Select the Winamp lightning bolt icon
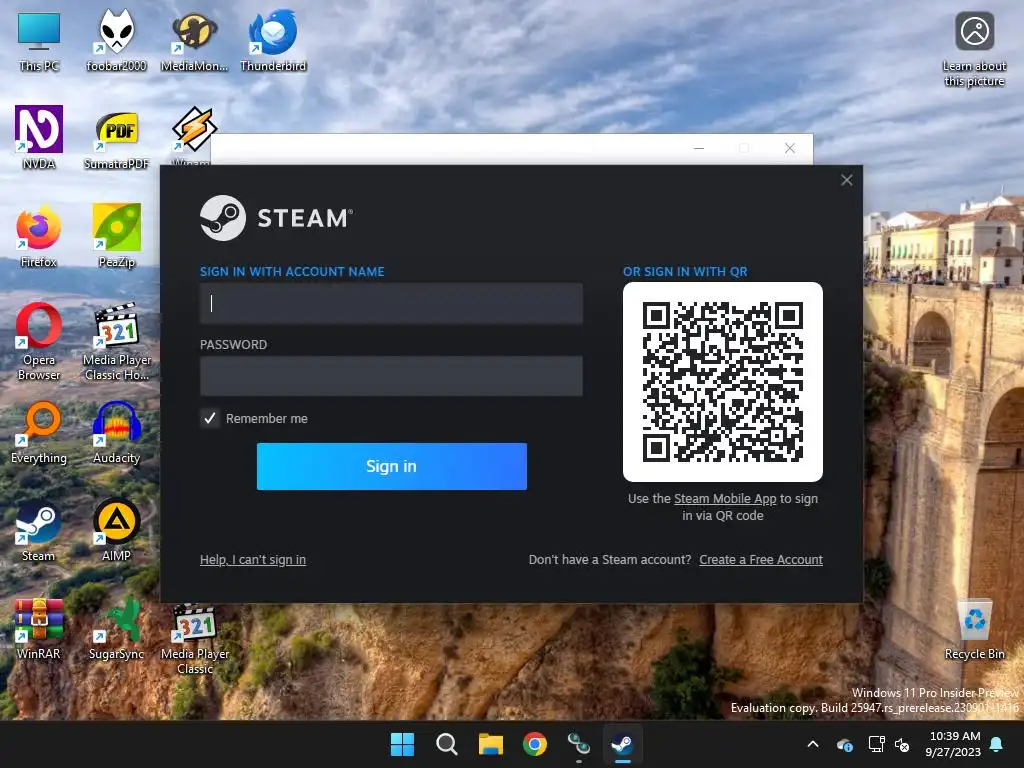Image resolution: width=1024 pixels, height=768 pixels. click(x=194, y=129)
